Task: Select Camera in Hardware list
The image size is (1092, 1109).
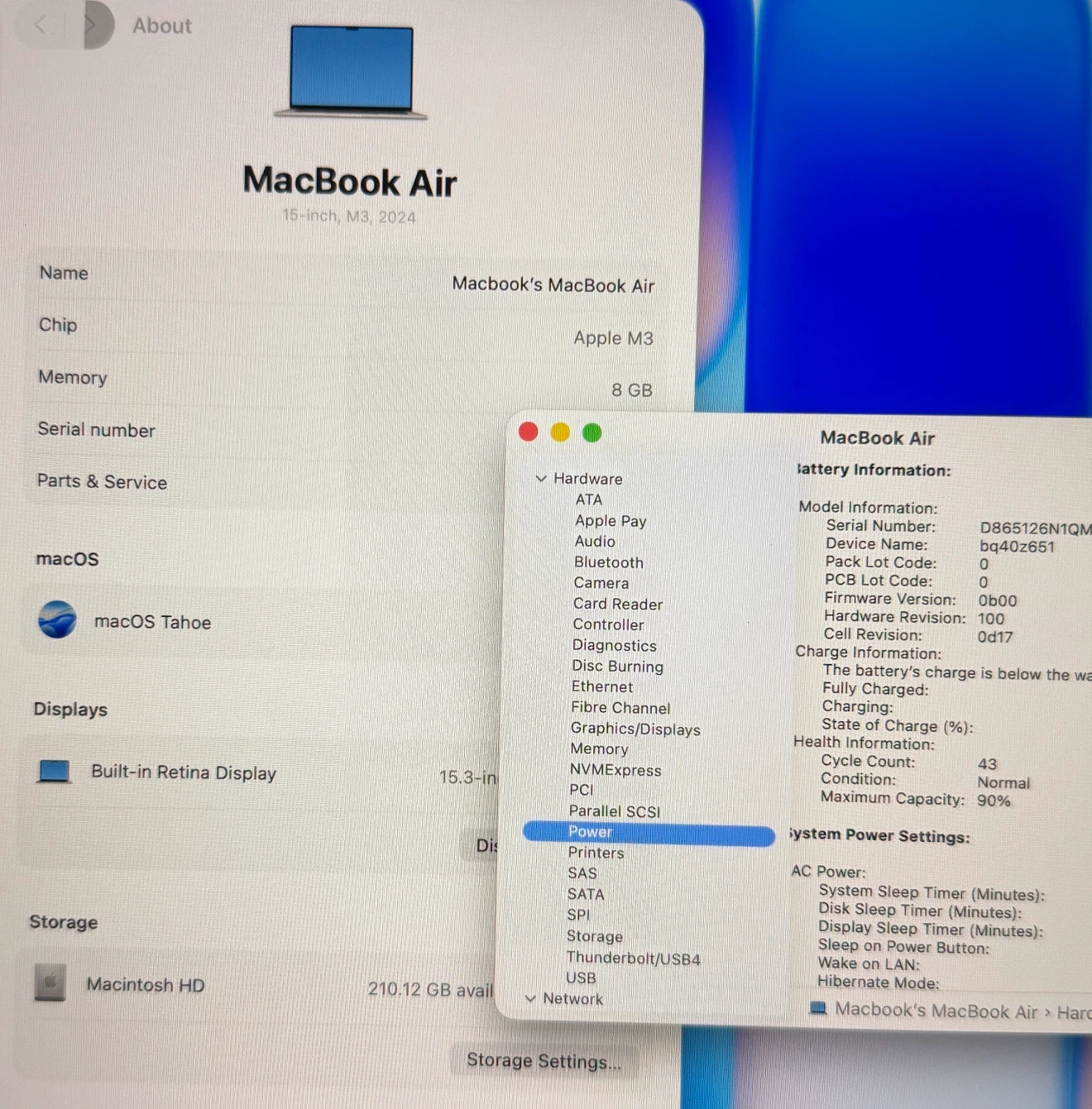Action: [601, 582]
